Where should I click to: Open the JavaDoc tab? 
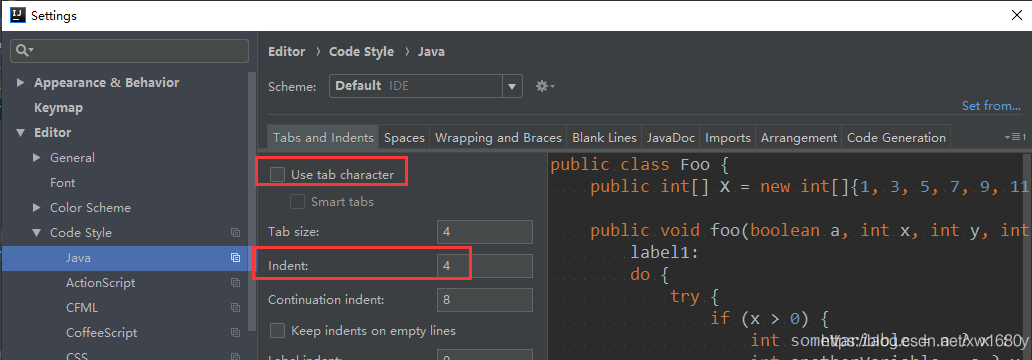pyautogui.click(x=671, y=138)
